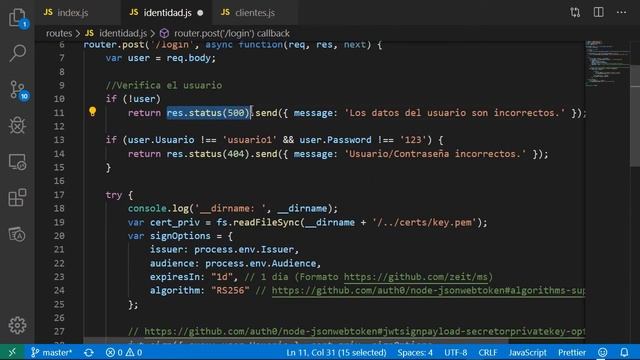
Task: Click Ln 11, Col 31 cursor position indicator
Action: 336,352
